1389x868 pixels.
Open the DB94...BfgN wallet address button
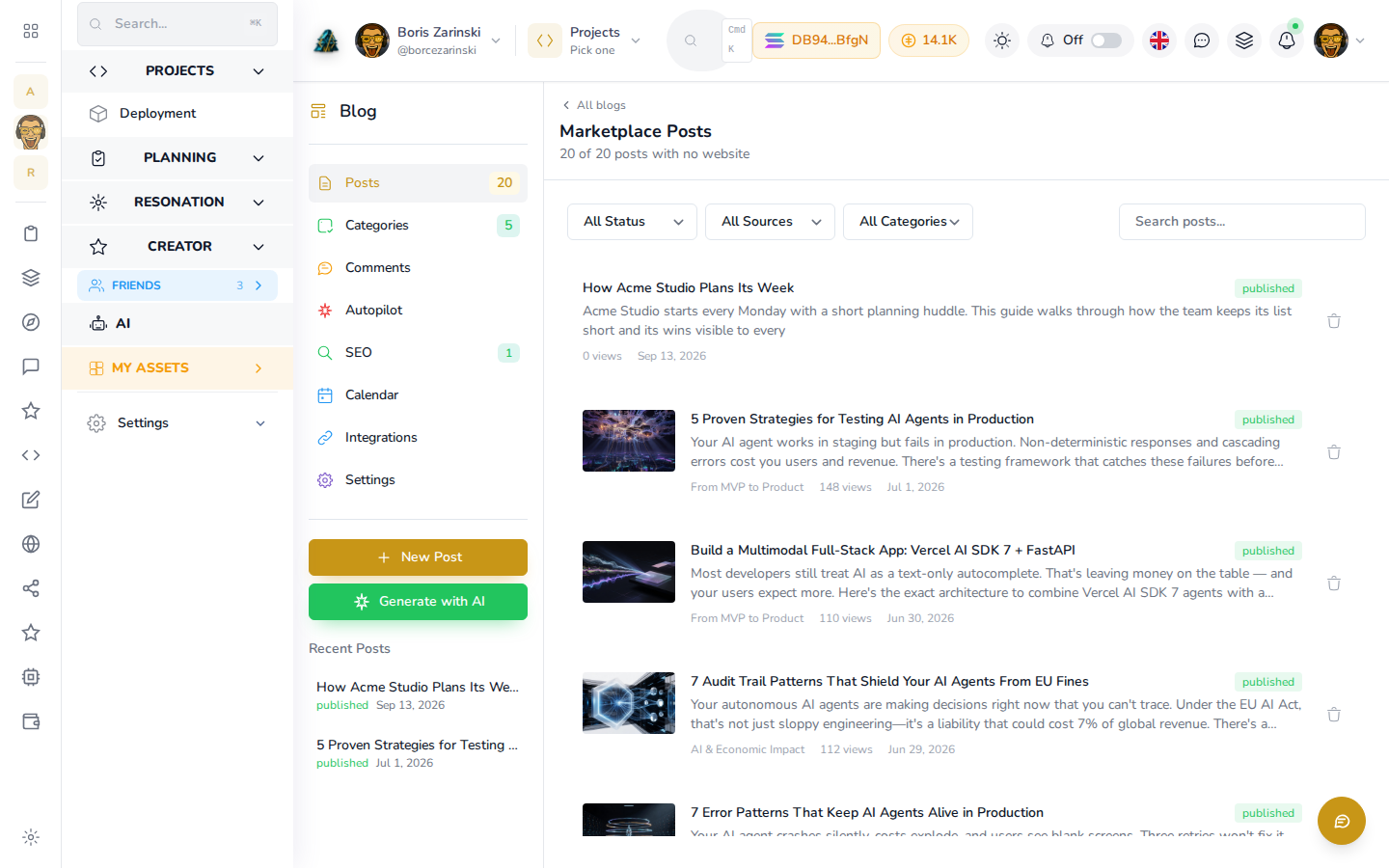[x=816, y=41]
